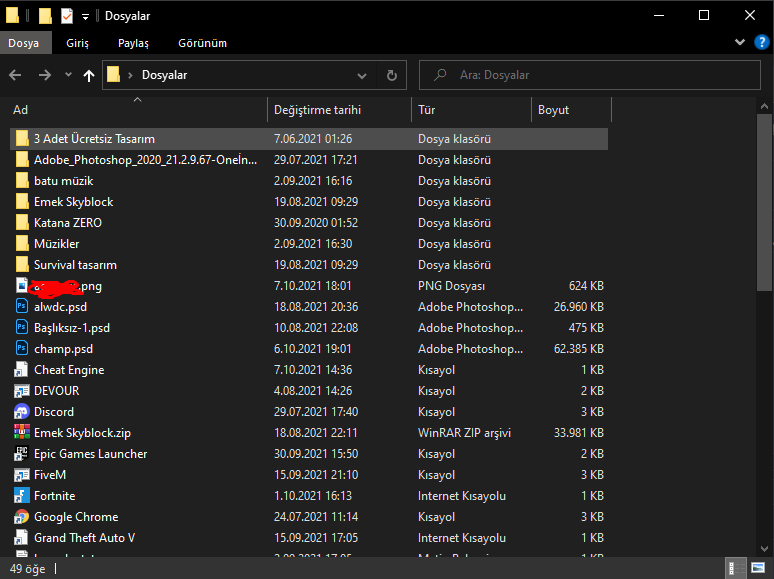Go forward using the right arrow button
This screenshot has height=579, width=774.
pos(45,75)
